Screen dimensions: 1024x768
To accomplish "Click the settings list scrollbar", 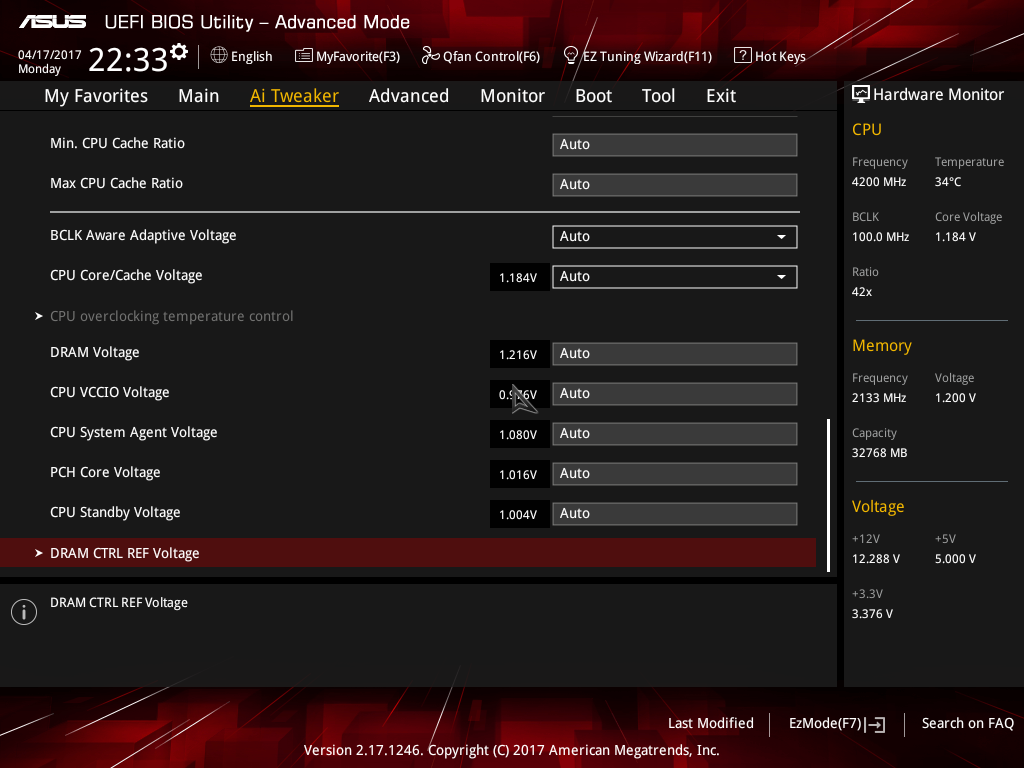I will pyautogui.click(x=829, y=496).
